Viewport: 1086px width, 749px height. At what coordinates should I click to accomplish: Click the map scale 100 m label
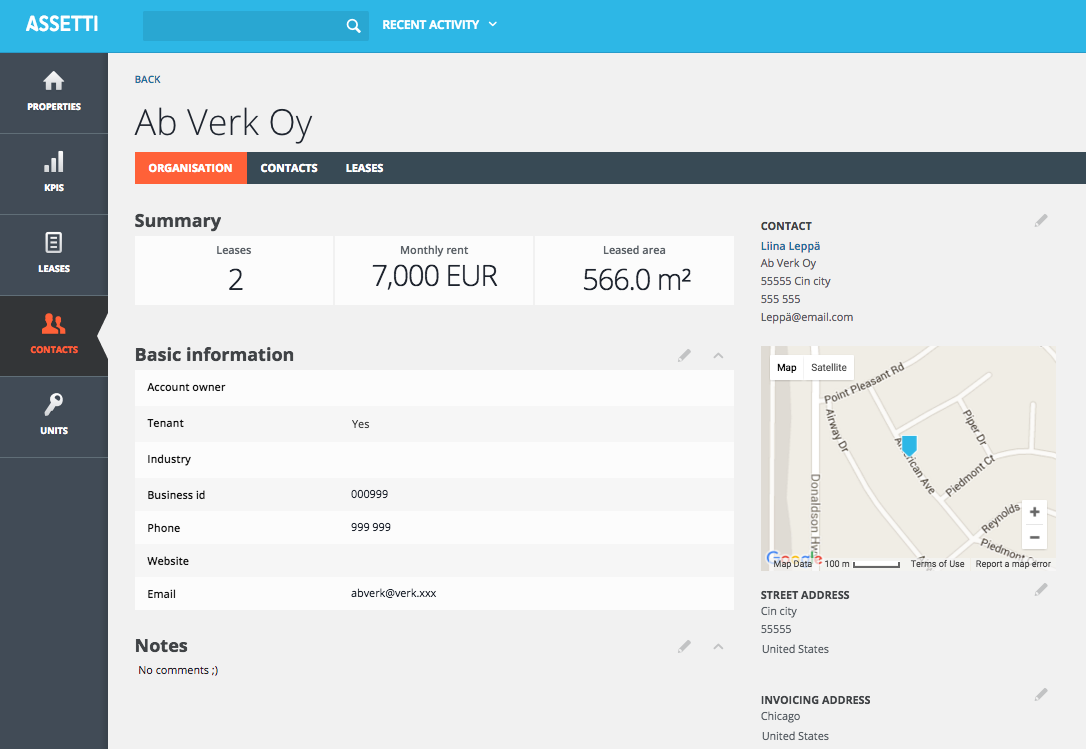tap(837, 564)
